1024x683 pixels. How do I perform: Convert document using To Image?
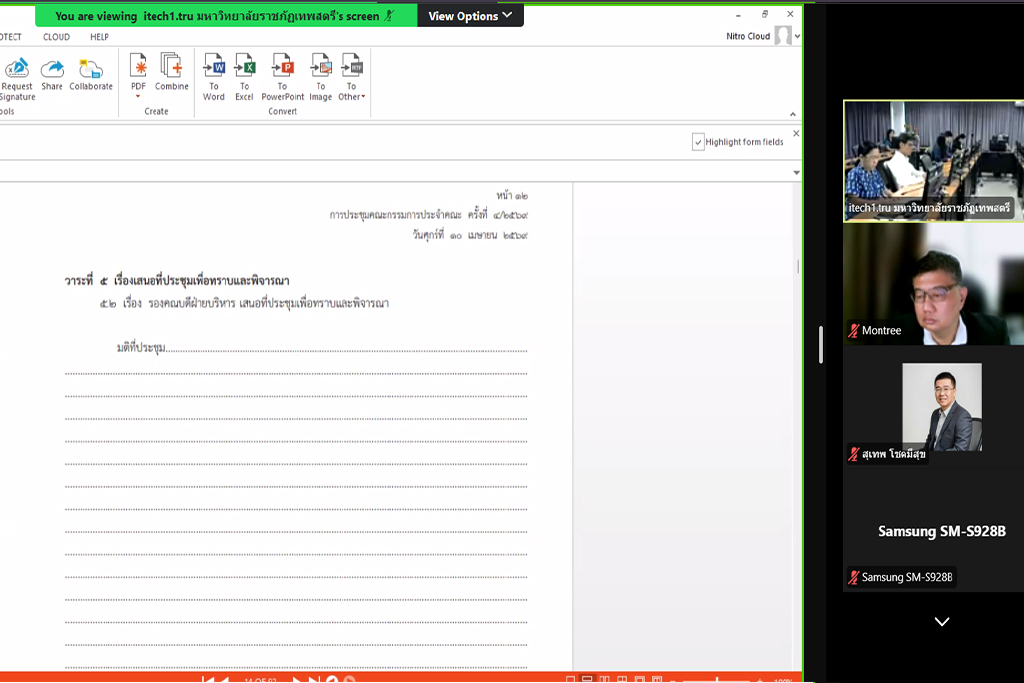pyautogui.click(x=321, y=67)
